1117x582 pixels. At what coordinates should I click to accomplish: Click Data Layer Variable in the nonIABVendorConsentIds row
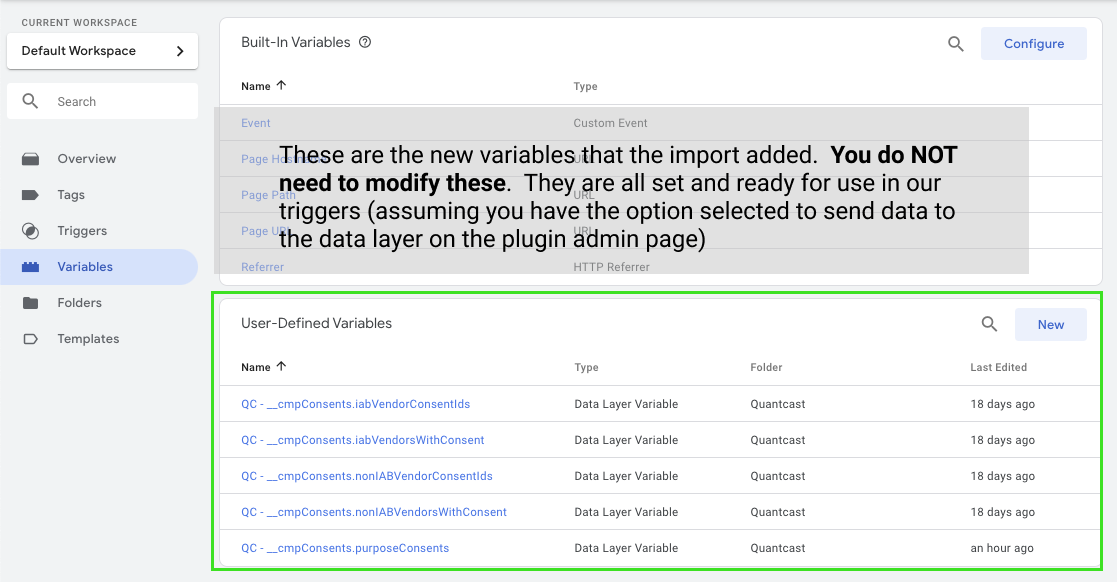click(626, 476)
